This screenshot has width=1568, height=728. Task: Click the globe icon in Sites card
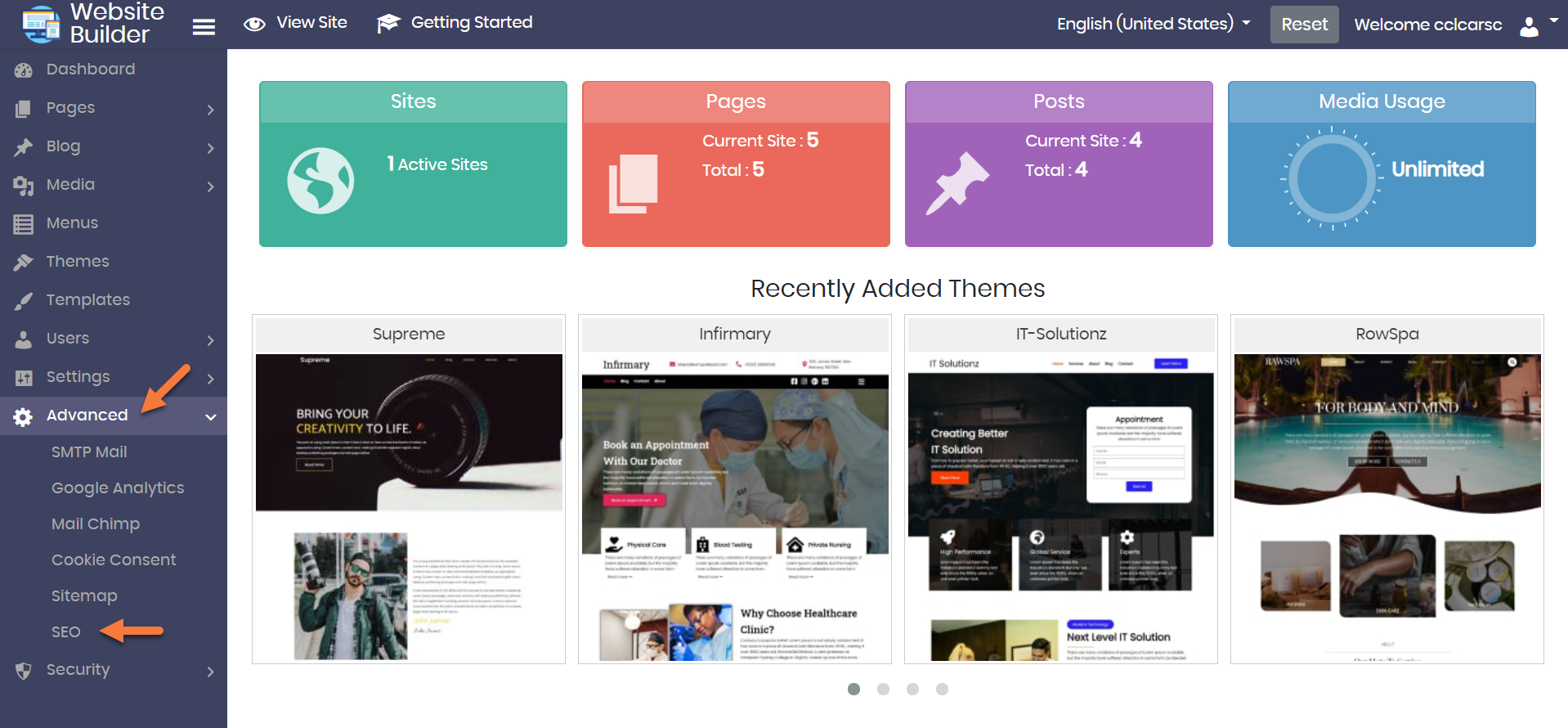pos(320,181)
